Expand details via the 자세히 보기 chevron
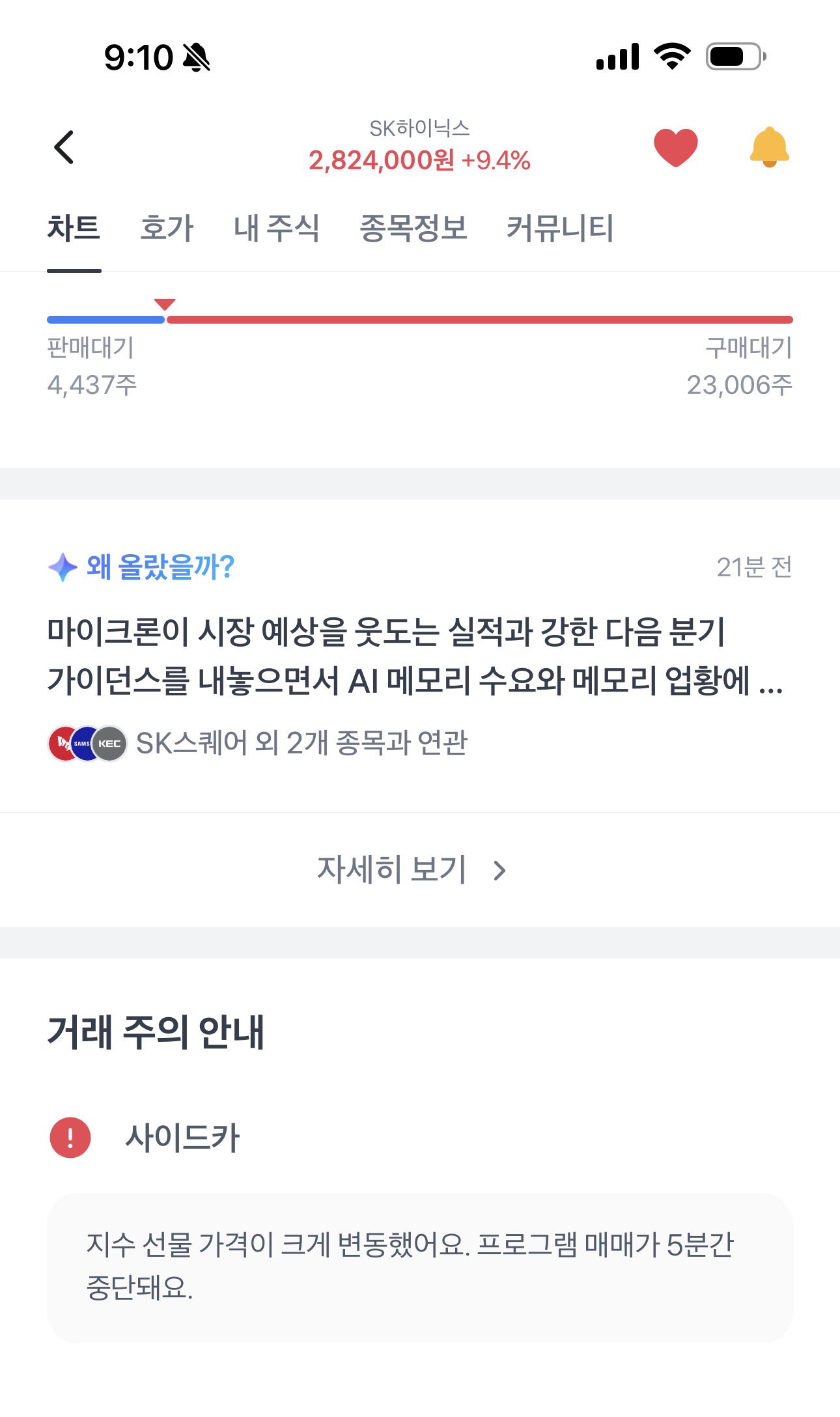Viewport: 840px width, 1417px height. tap(499, 871)
